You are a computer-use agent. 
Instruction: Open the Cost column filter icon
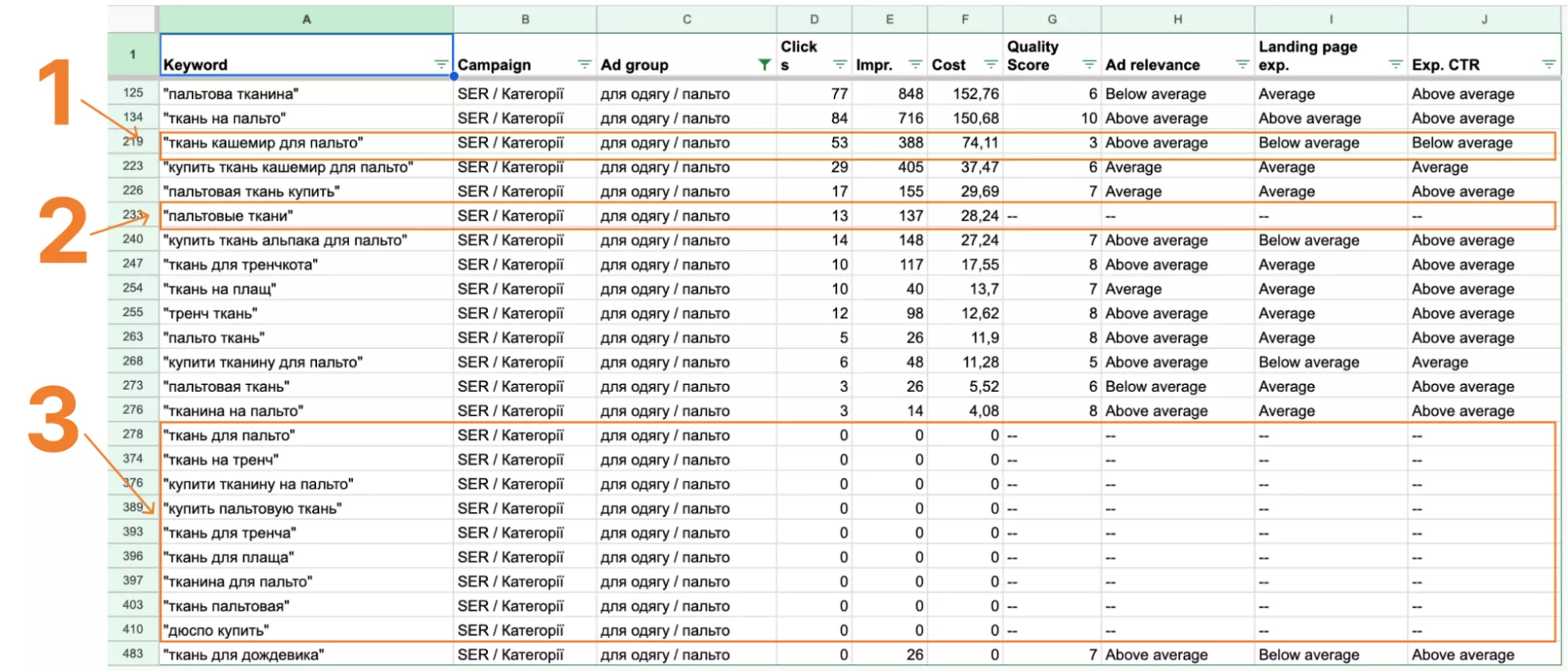pyautogui.click(x=991, y=64)
